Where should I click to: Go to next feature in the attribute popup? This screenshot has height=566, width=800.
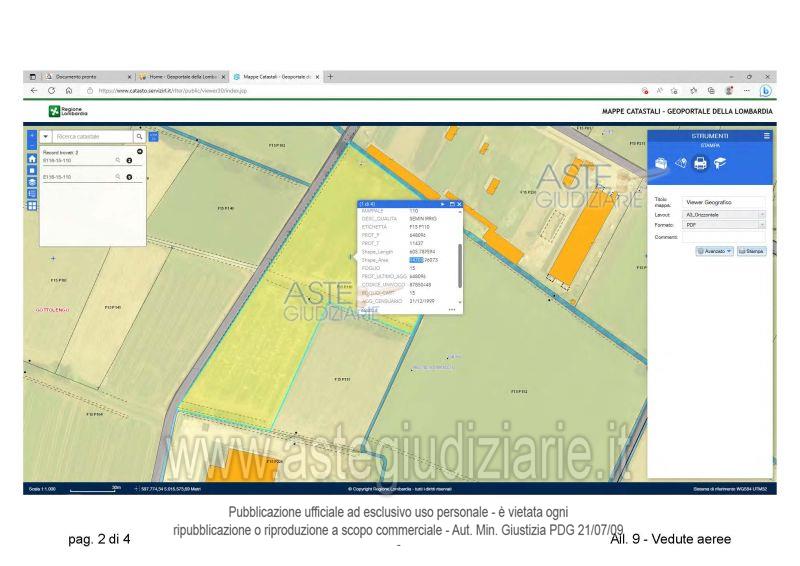click(x=442, y=204)
